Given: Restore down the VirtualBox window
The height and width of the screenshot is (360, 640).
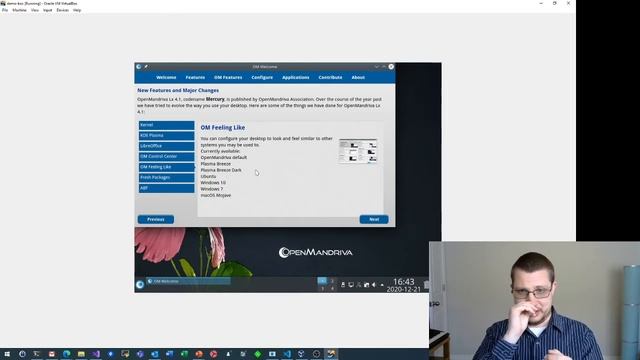Looking at the screenshot, I should pyautogui.click(x=555, y=3).
